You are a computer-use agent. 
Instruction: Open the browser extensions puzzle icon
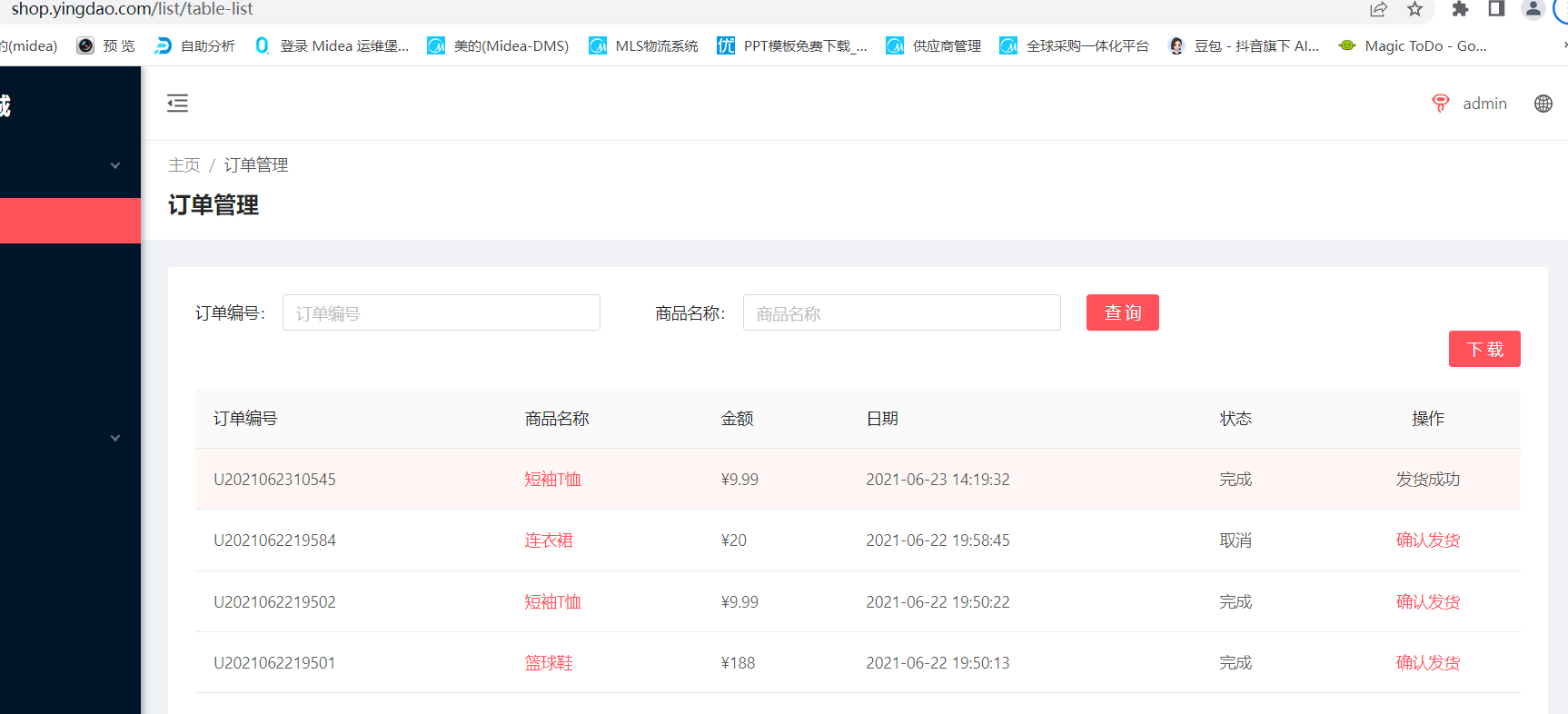click(x=1460, y=9)
